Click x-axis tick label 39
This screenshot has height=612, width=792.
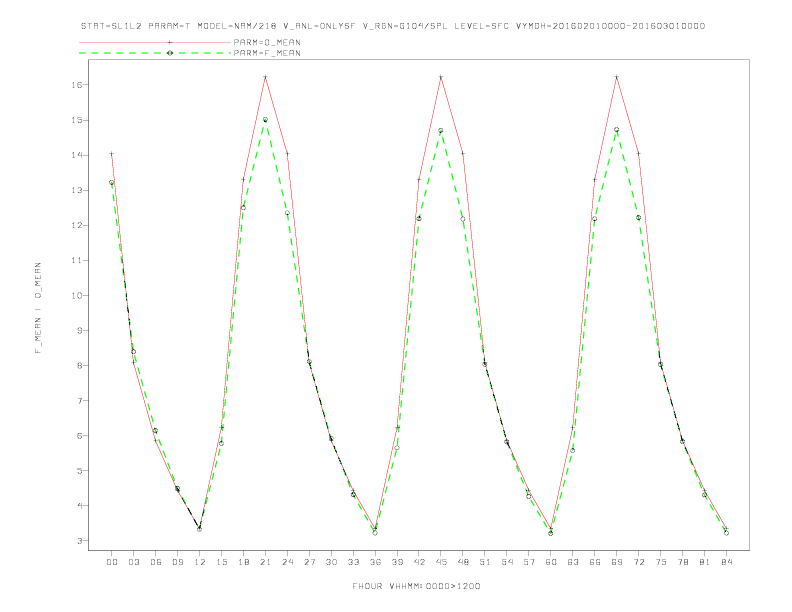(397, 562)
